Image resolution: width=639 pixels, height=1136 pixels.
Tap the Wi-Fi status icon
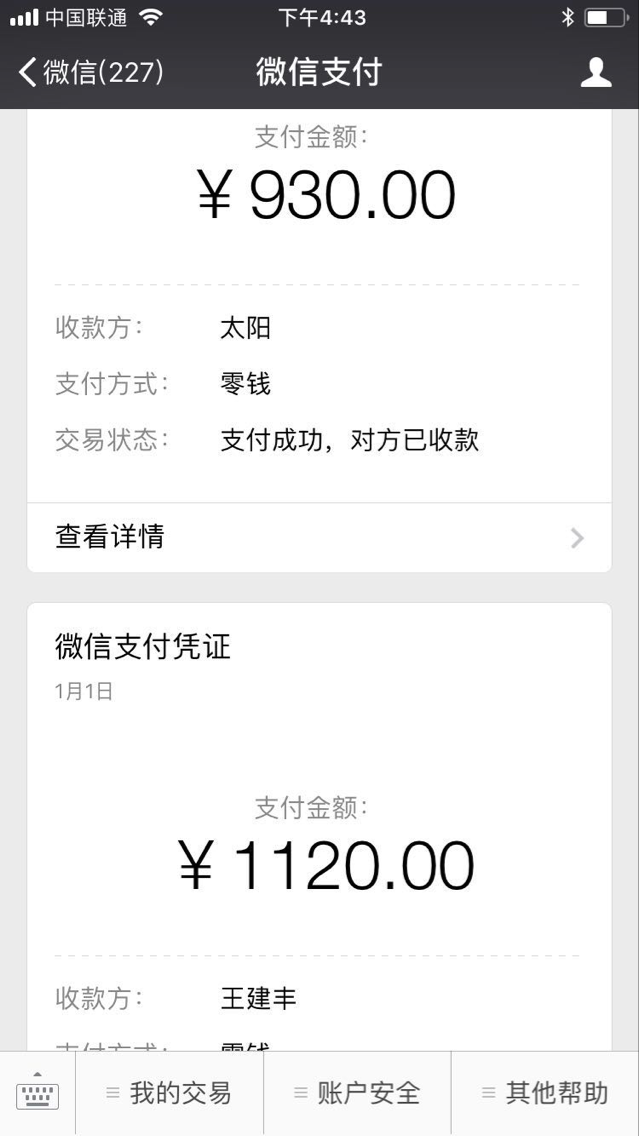(x=151, y=17)
